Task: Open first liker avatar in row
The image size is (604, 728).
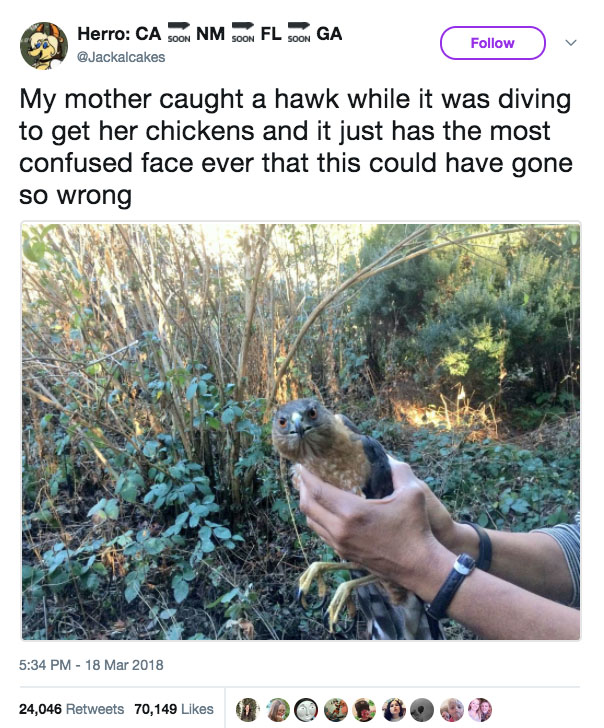Action: tap(247, 709)
